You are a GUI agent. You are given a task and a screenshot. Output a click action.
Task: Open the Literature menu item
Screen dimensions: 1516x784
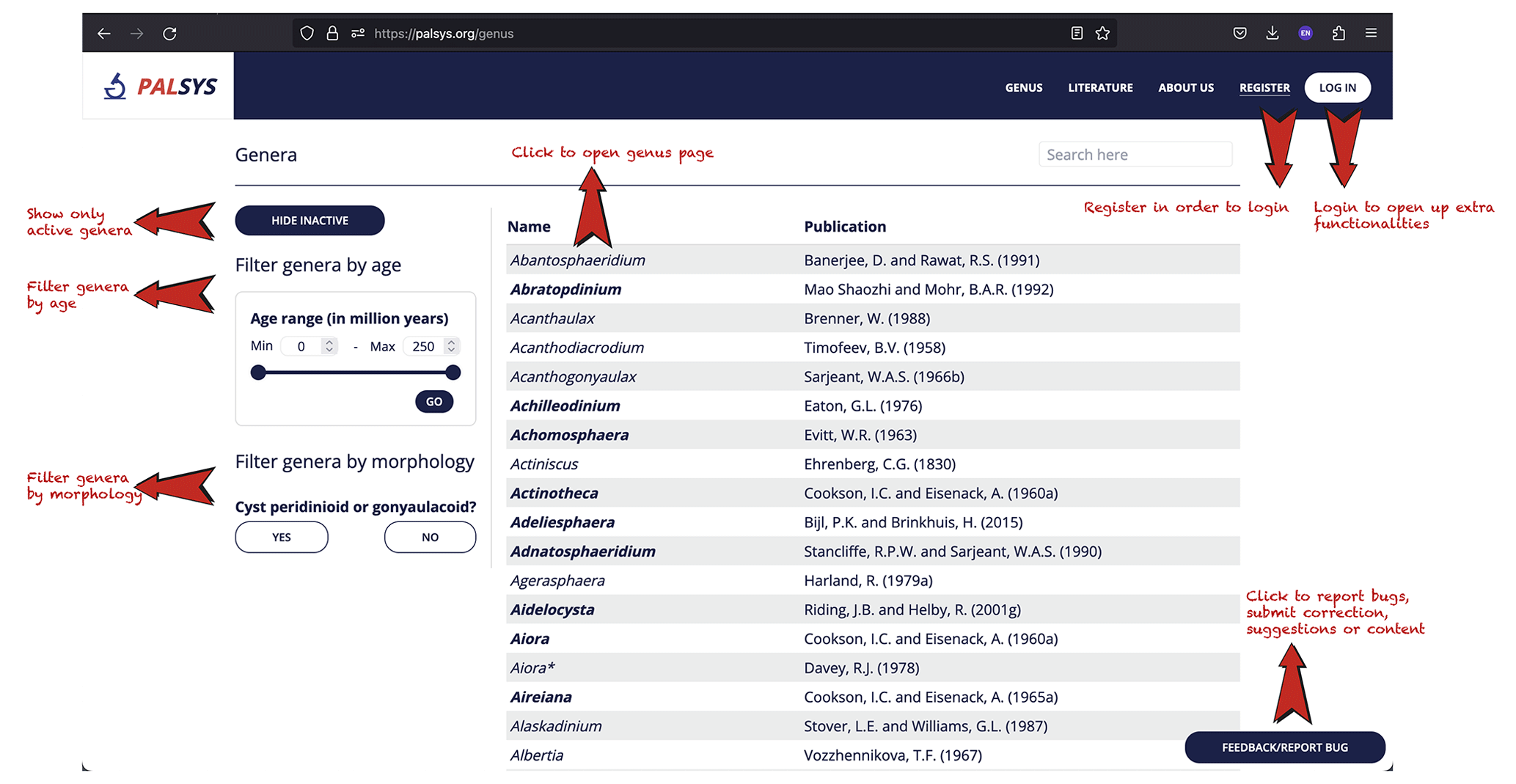click(x=1099, y=88)
